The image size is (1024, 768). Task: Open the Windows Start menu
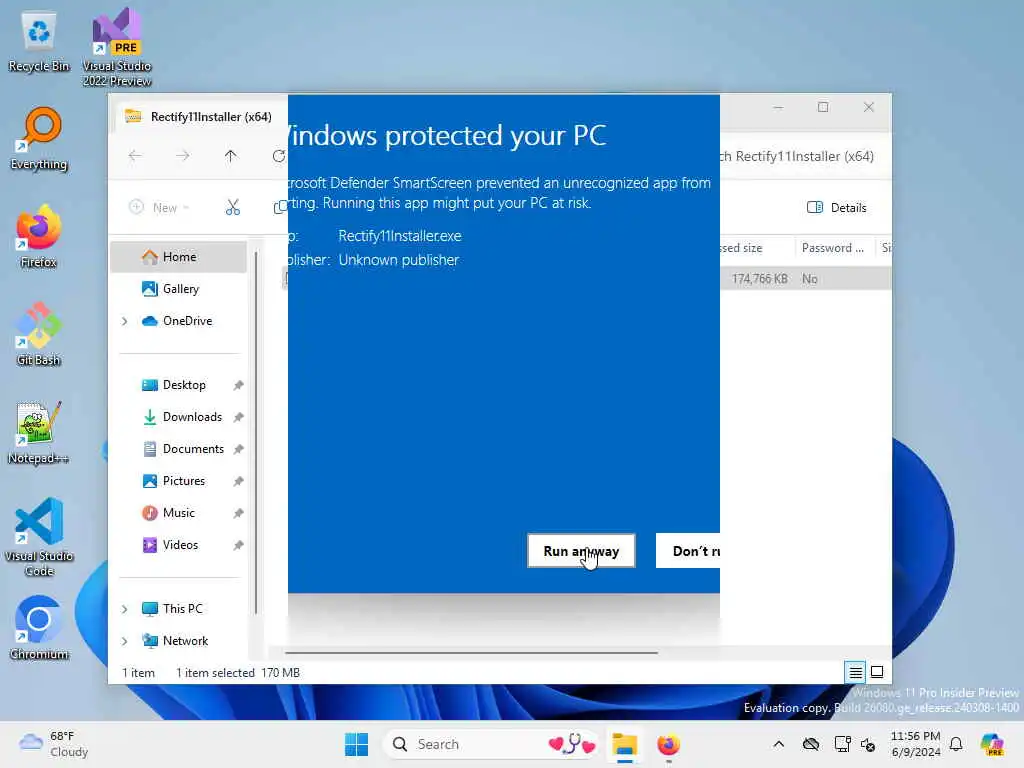tap(357, 744)
